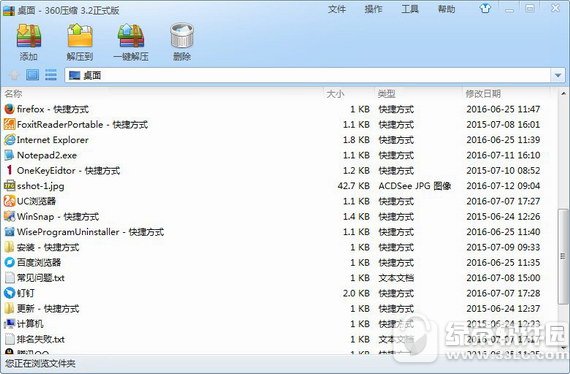Open the 帮助 menu
Image resolution: width=570 pixels, height=374 pixels.
446,9
